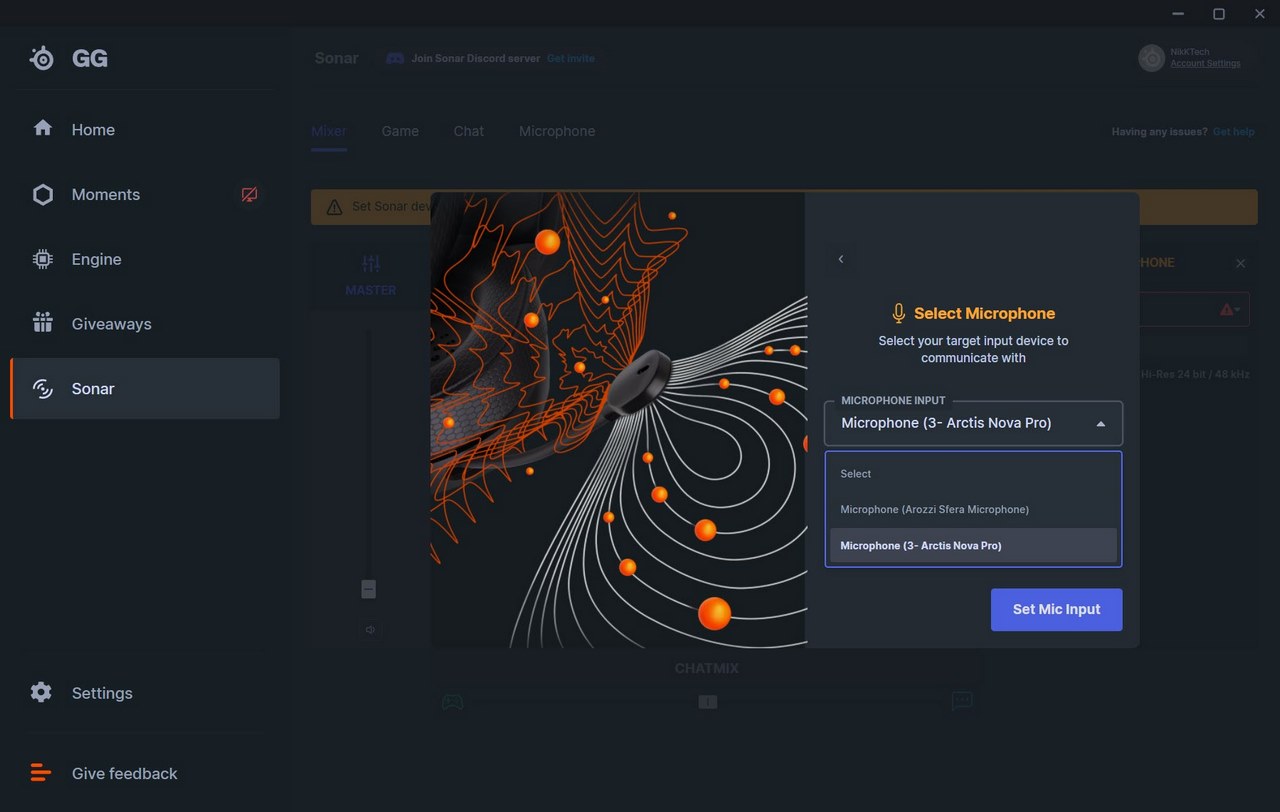
Task: Click the Get invite Discord link
Action: click(570, 58)
